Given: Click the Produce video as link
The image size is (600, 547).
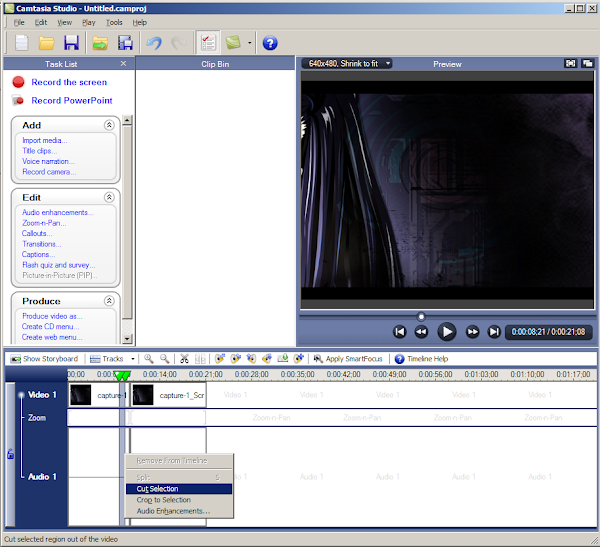Looking at the screenshot, I should pyautogui.click(x=50, y=316).
